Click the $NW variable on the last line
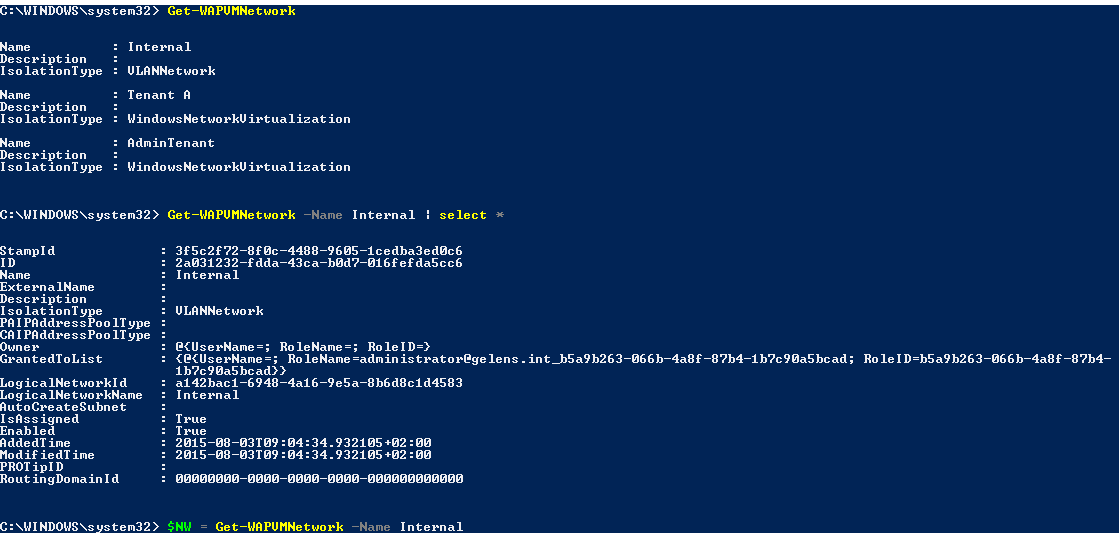Screen dimensions: 1119x533 [179, 527]
